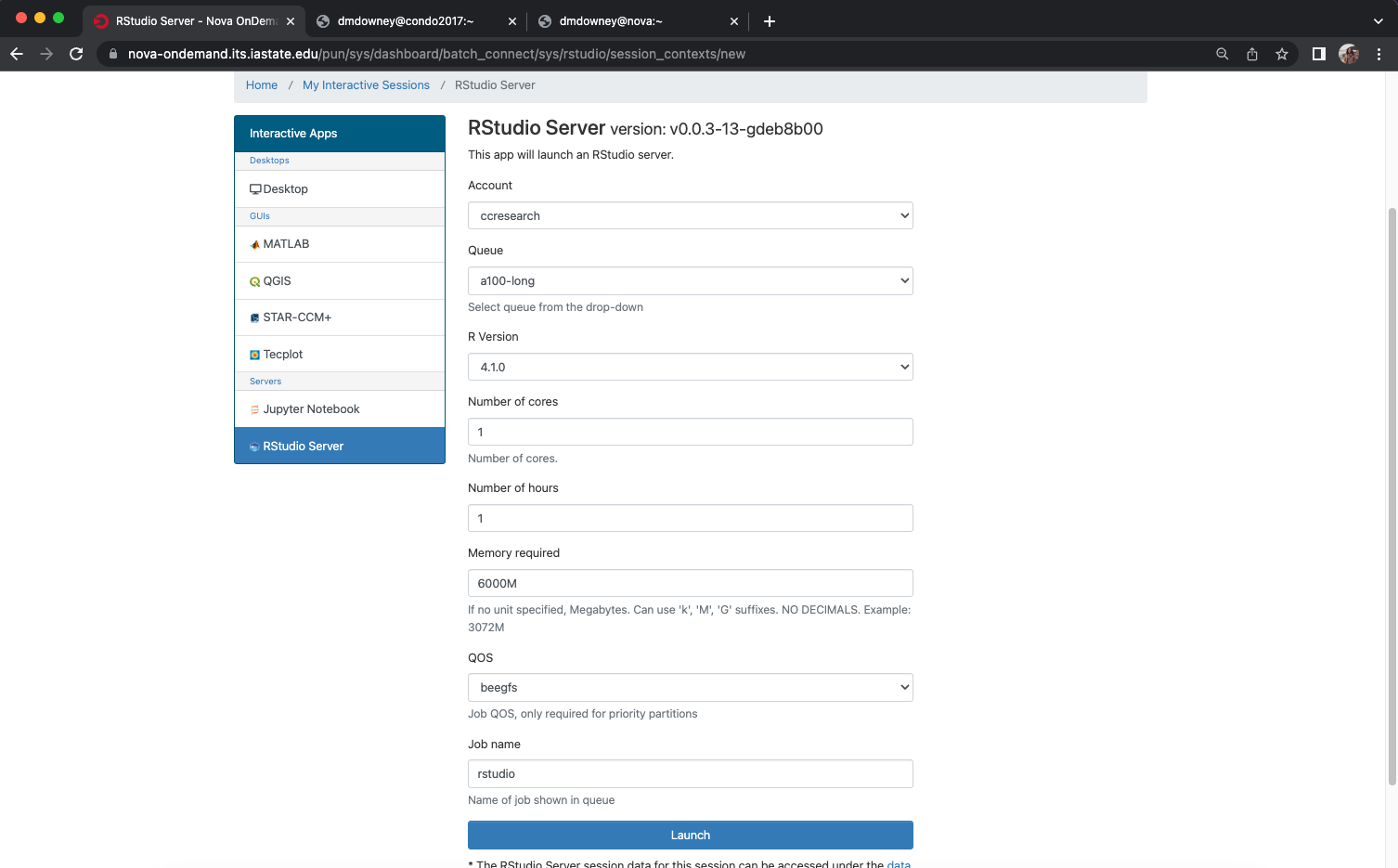
Task: Click the GUIs section label
Action: coord(260,216)
